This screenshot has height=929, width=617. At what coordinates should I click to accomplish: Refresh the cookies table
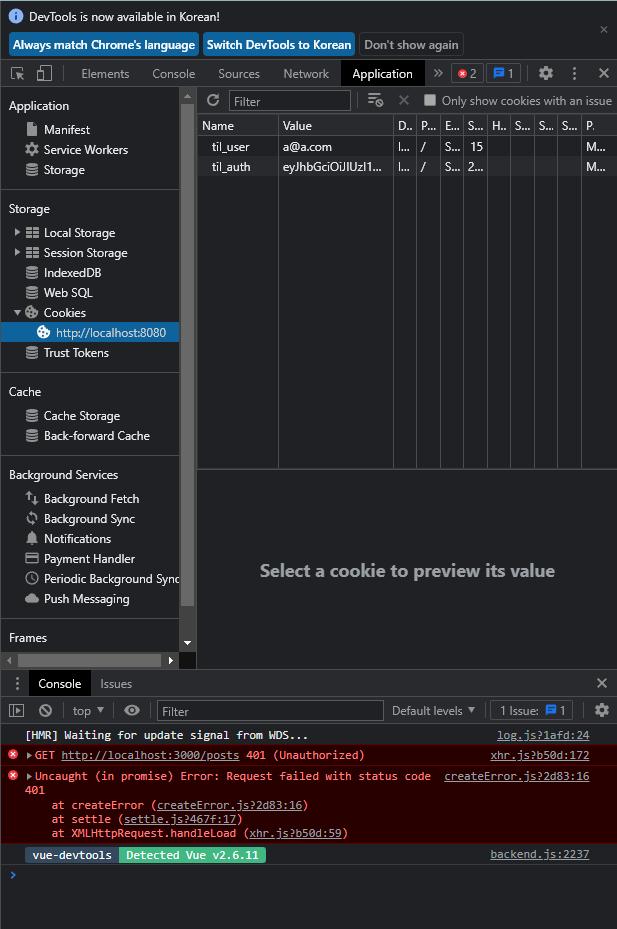pyautogui.click(x=213, y=100)
